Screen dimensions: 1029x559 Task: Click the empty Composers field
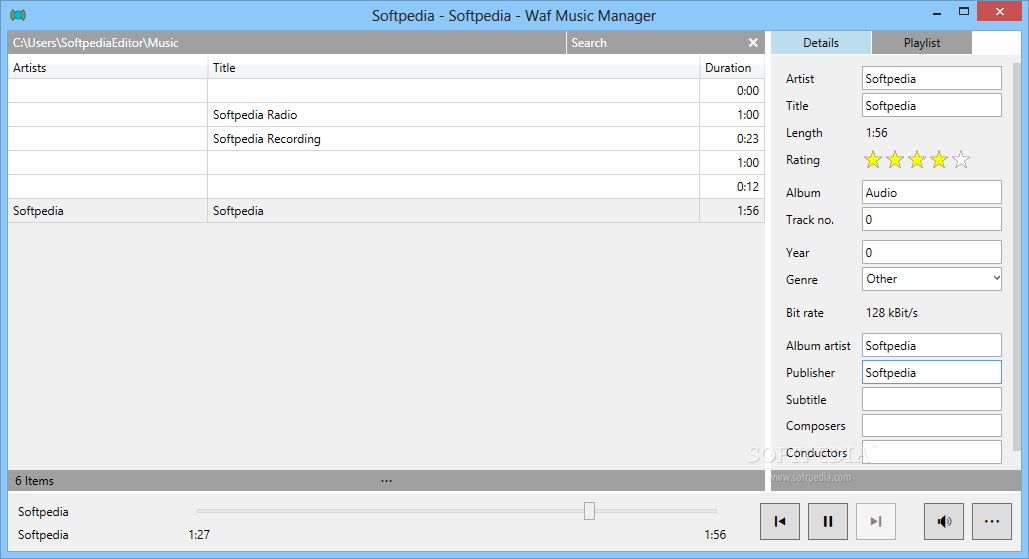tap(932, 425)
